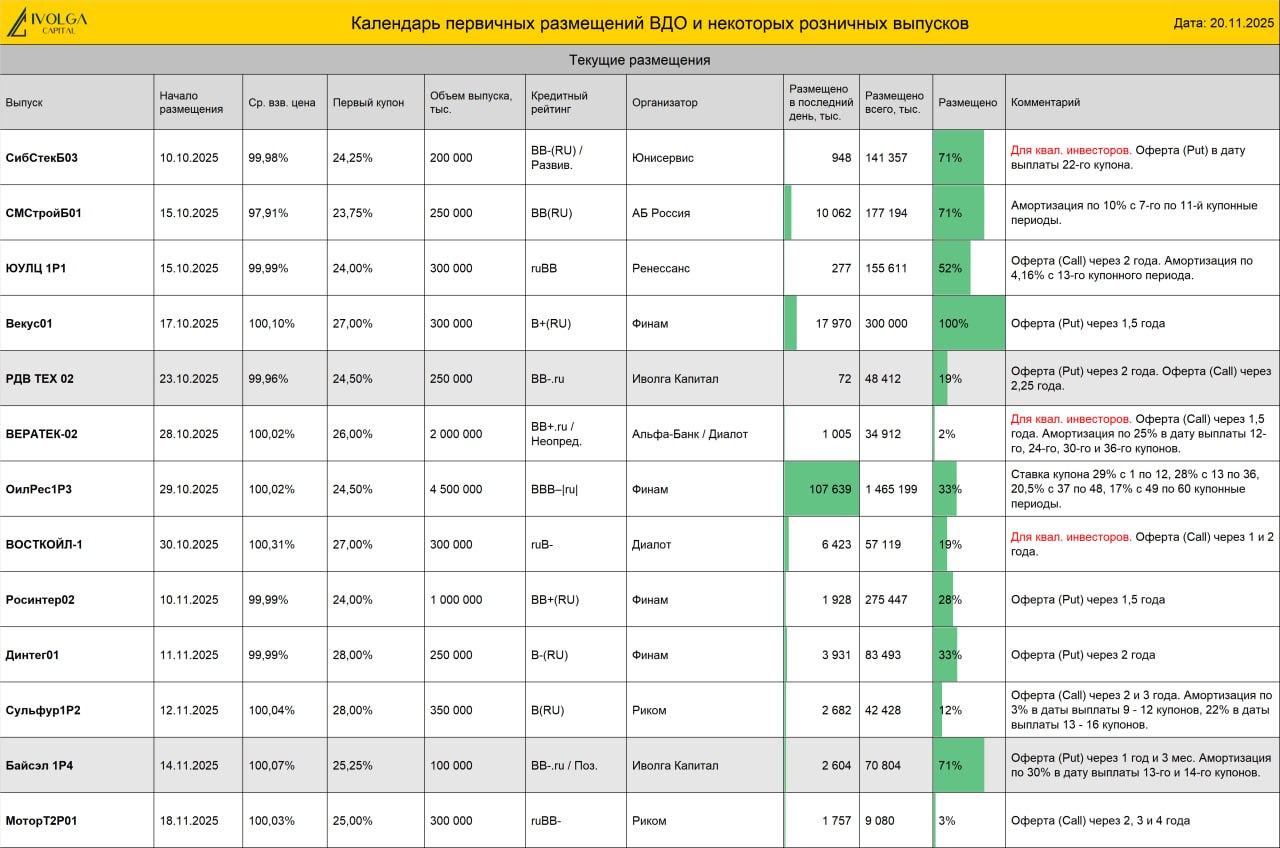Click 'Риком' in the МоторТ2Р01 row
The width and height of the screenshot is (1280, 848).
click(x=649, y=821)
